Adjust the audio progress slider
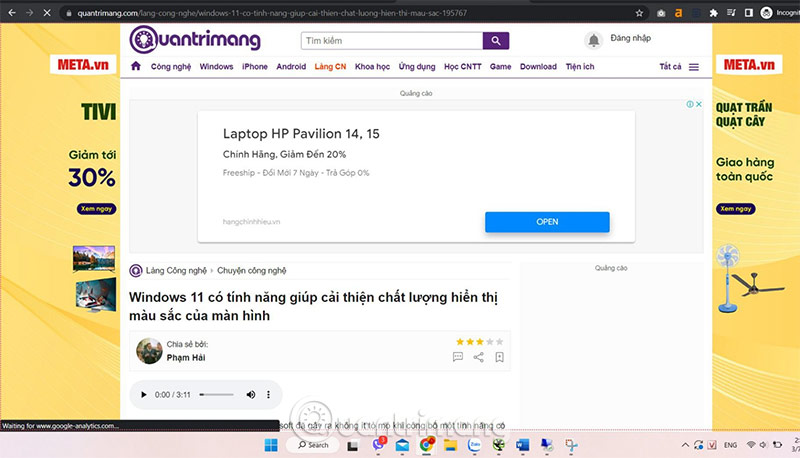This screenshot has height=458, width=800. click(216, 395)
